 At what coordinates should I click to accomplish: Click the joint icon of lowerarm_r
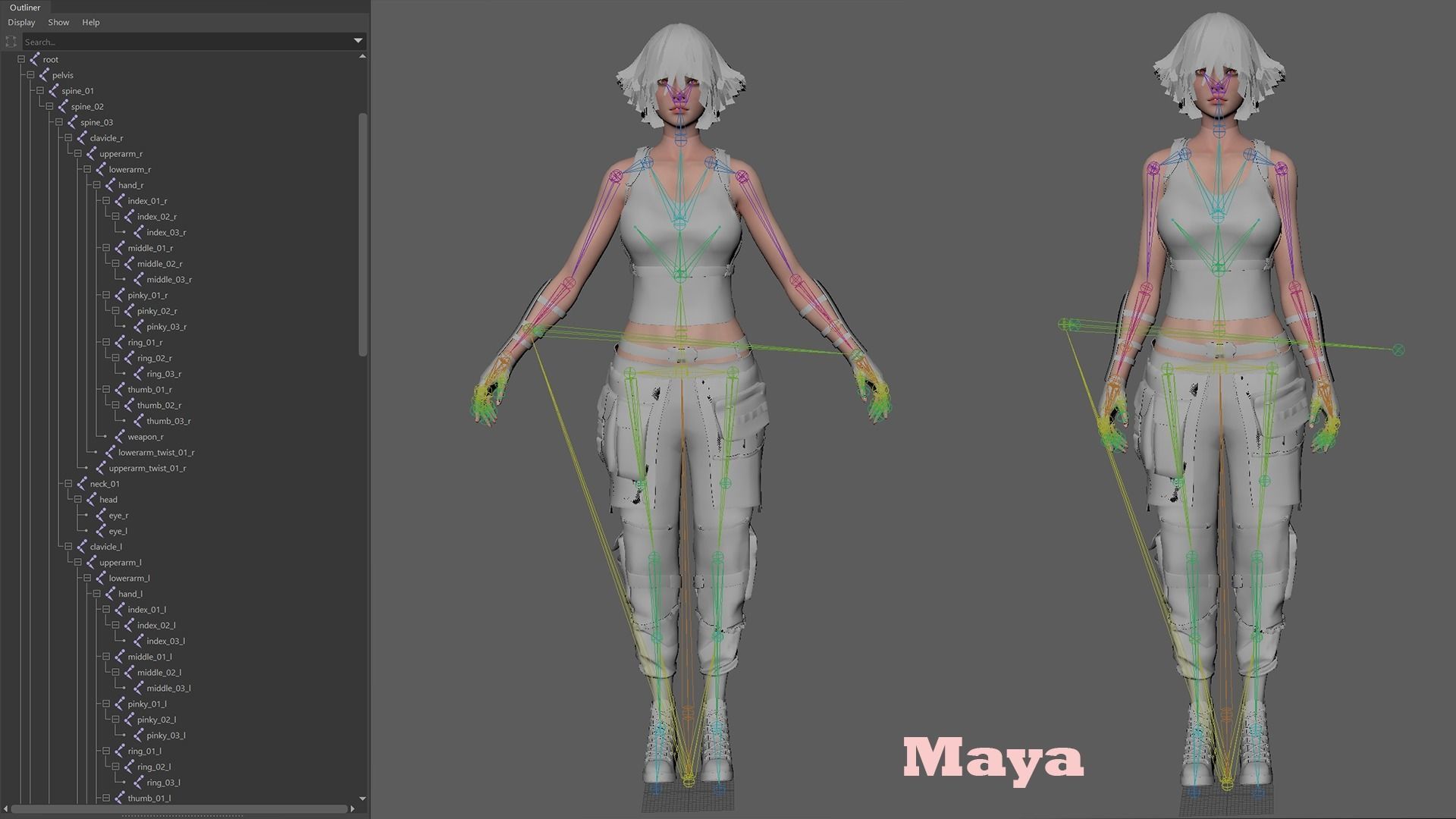101,170
